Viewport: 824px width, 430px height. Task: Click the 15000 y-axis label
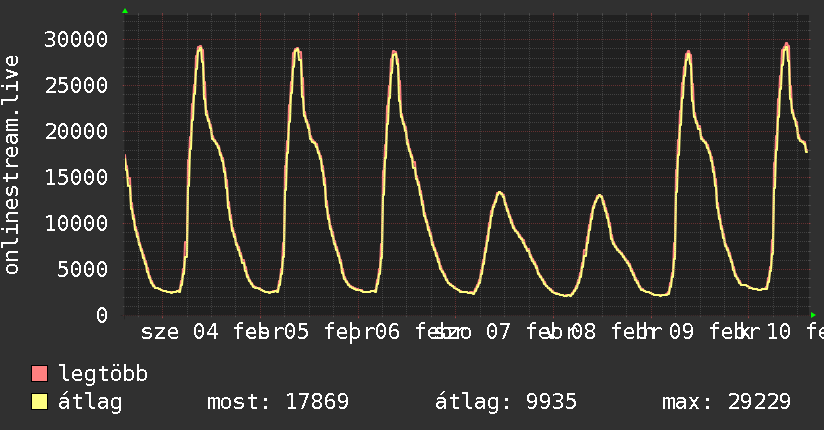[76, 177]
